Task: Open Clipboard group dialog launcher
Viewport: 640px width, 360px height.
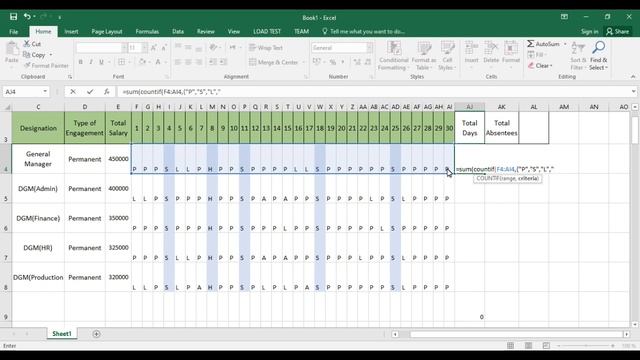Action: tap(70, 77)
